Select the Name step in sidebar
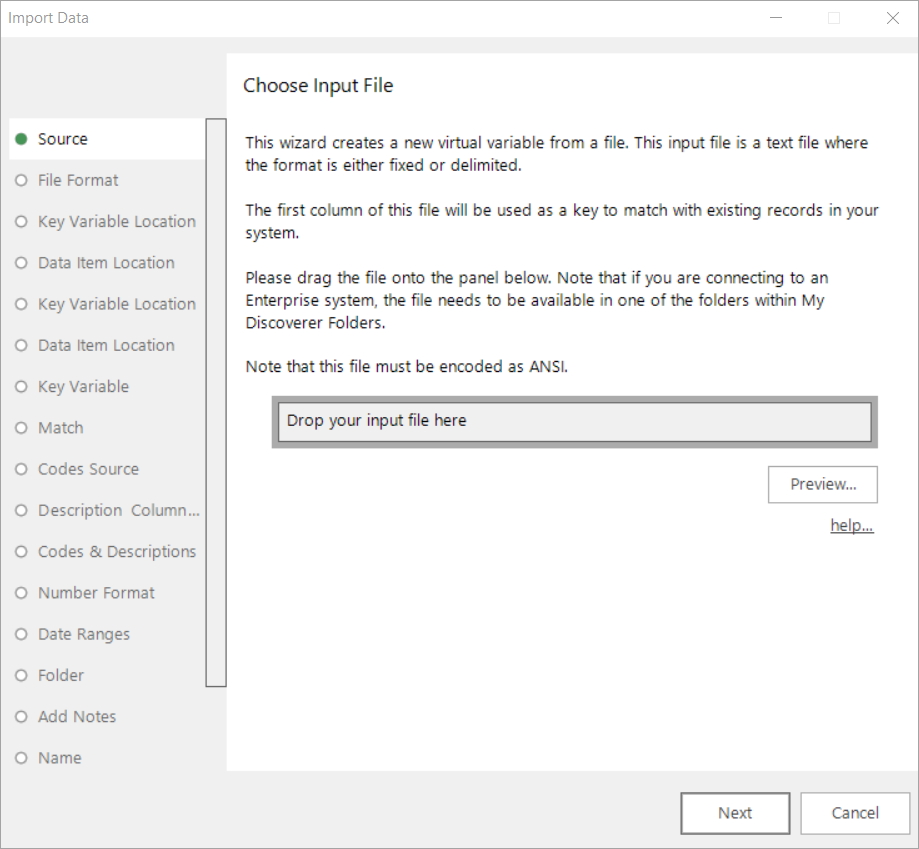This screenshot has width=919, height=849. (x=107, y=758)
